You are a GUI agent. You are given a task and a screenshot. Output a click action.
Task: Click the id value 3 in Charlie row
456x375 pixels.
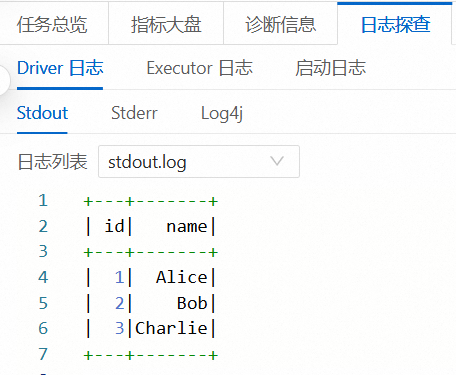(119, 328)
